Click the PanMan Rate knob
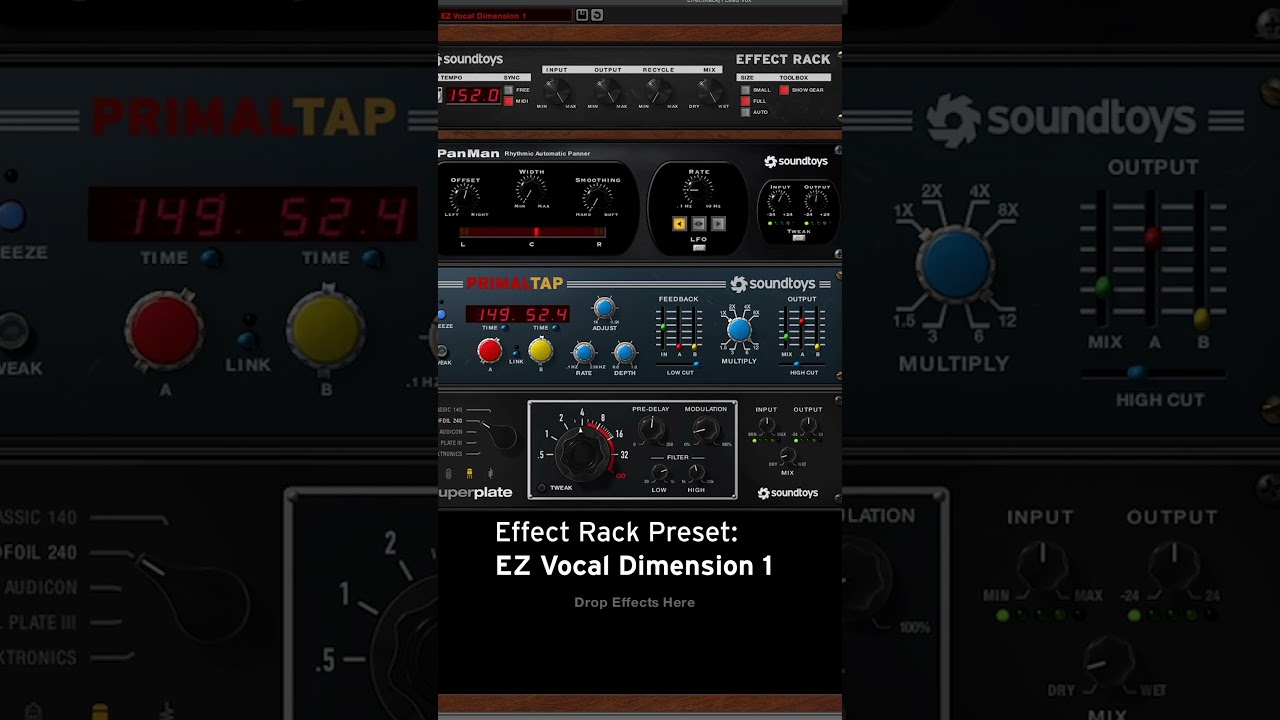This screenshot has width=1280, height=720. 698,190
